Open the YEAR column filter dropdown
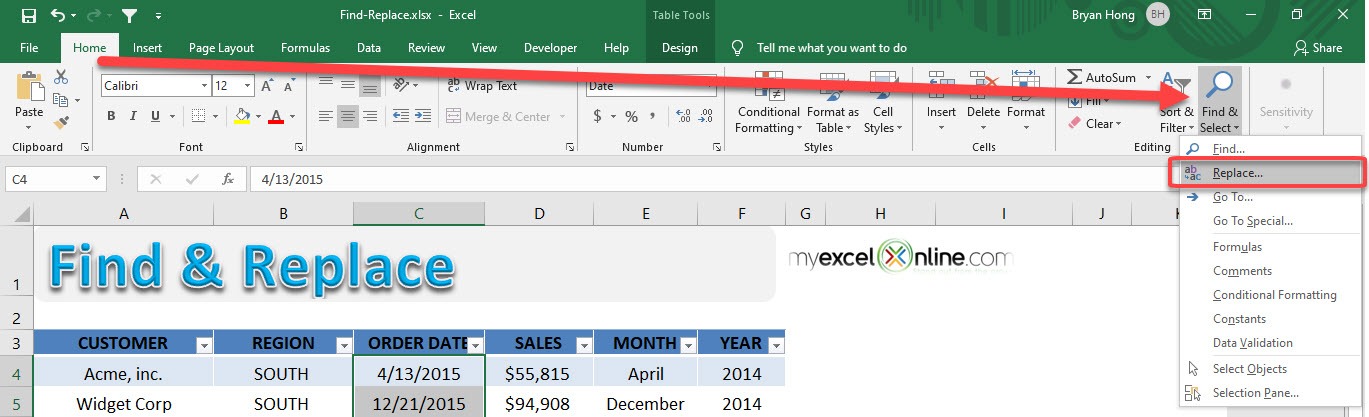Image resolution: width=1369 pixels, height=417 pixels. (x=774, y=344)
